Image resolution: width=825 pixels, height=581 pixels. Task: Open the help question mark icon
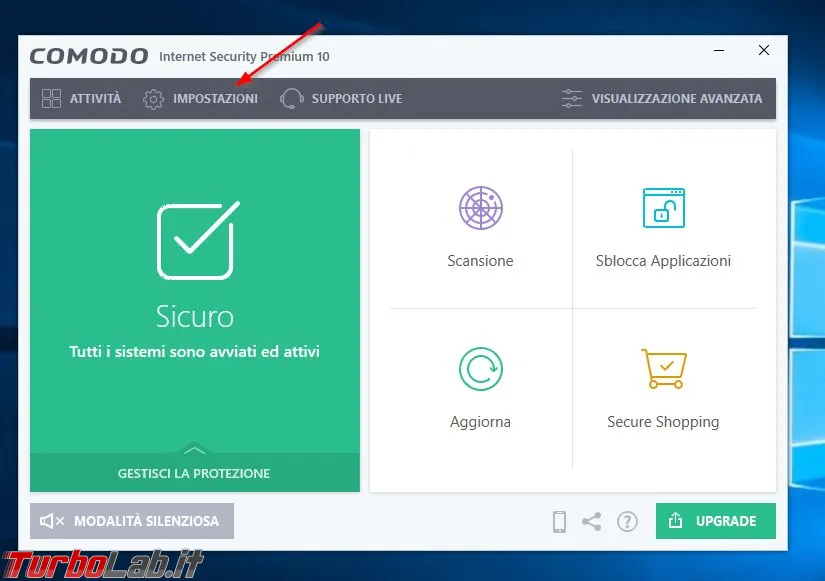pos(627,522)
